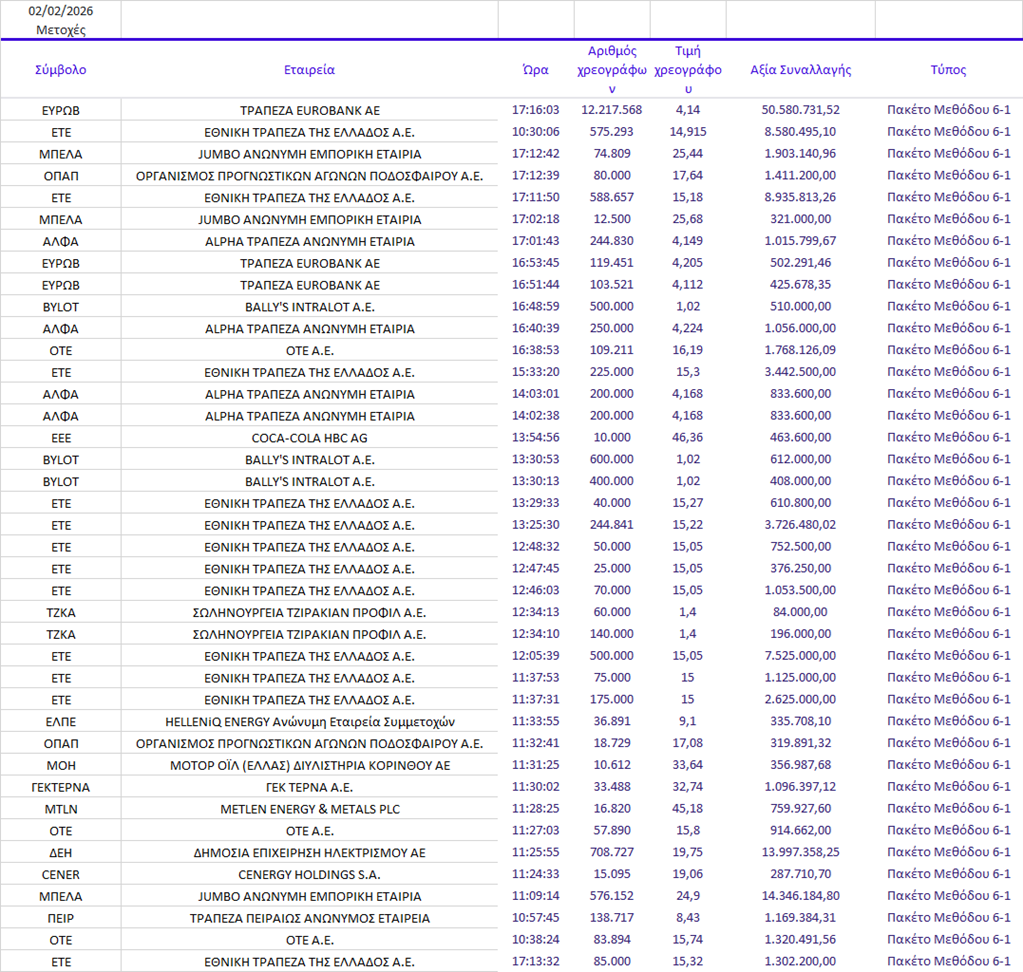Select the quantity cell 588.657
Viewport: 1023px width, 972px height.
pyautogui.click(x=612, y=197)
